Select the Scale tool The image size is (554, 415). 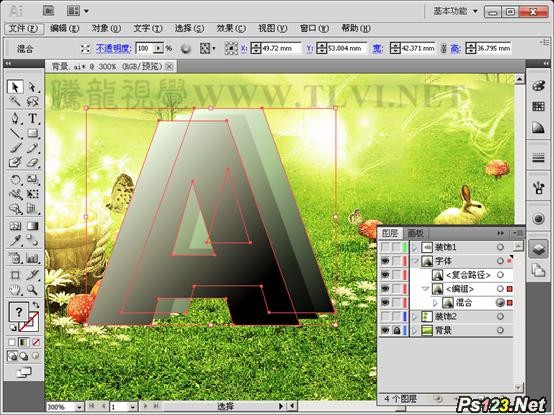pos(32,179)
